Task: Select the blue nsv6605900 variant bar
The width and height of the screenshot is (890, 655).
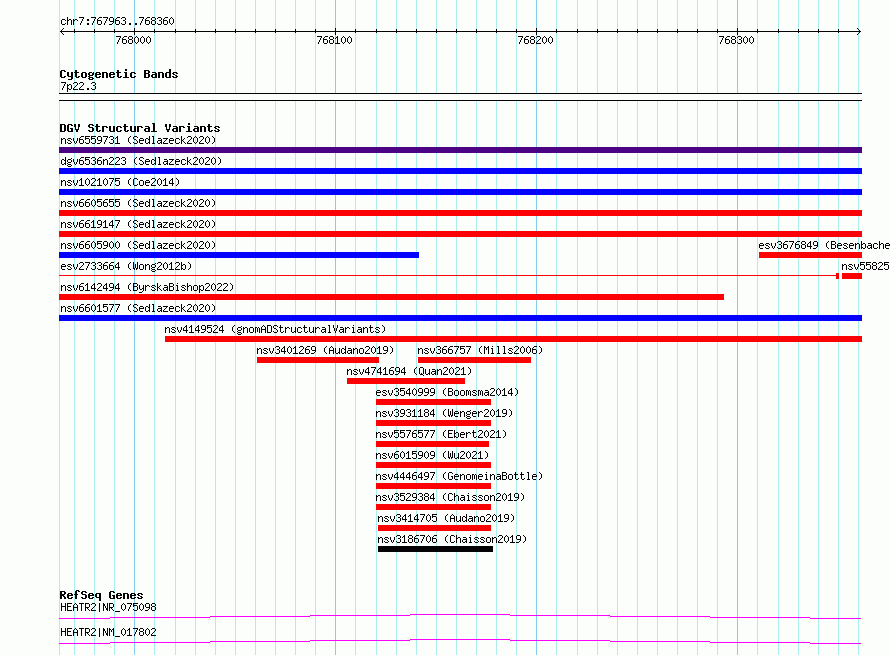Action: 239,255
